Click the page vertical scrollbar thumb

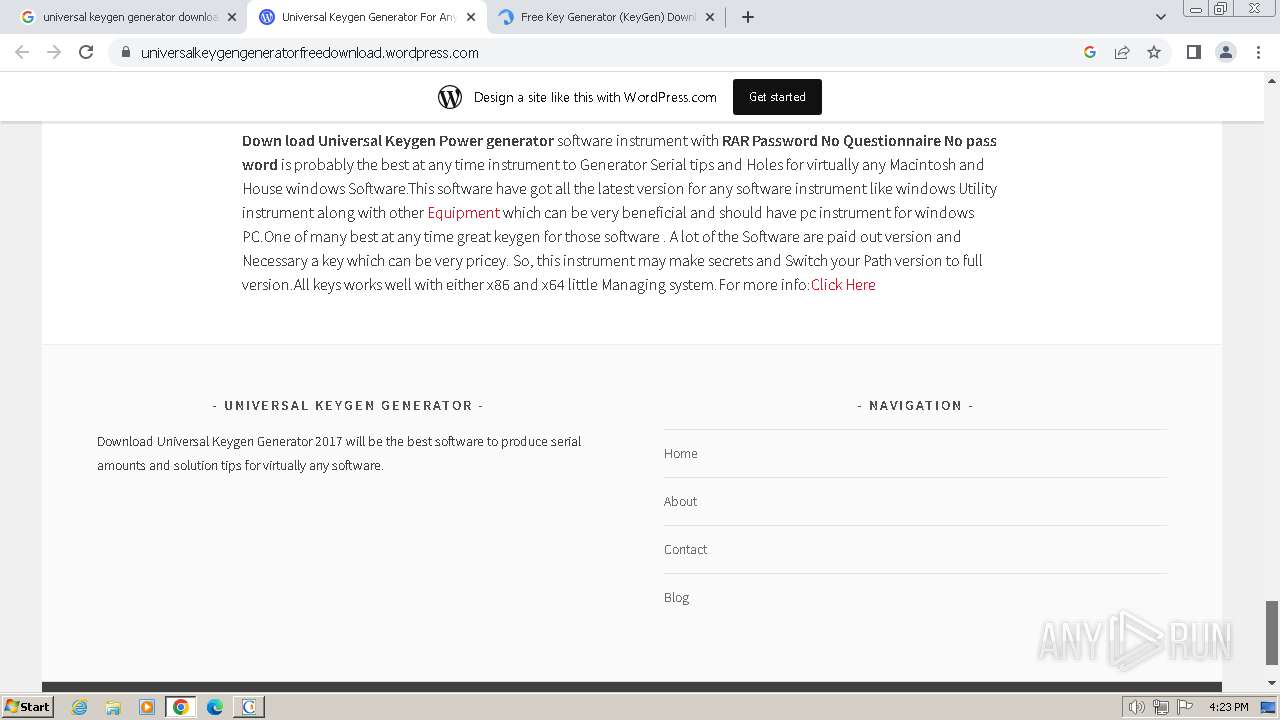pyautogui.click(x=1272, y=632)
